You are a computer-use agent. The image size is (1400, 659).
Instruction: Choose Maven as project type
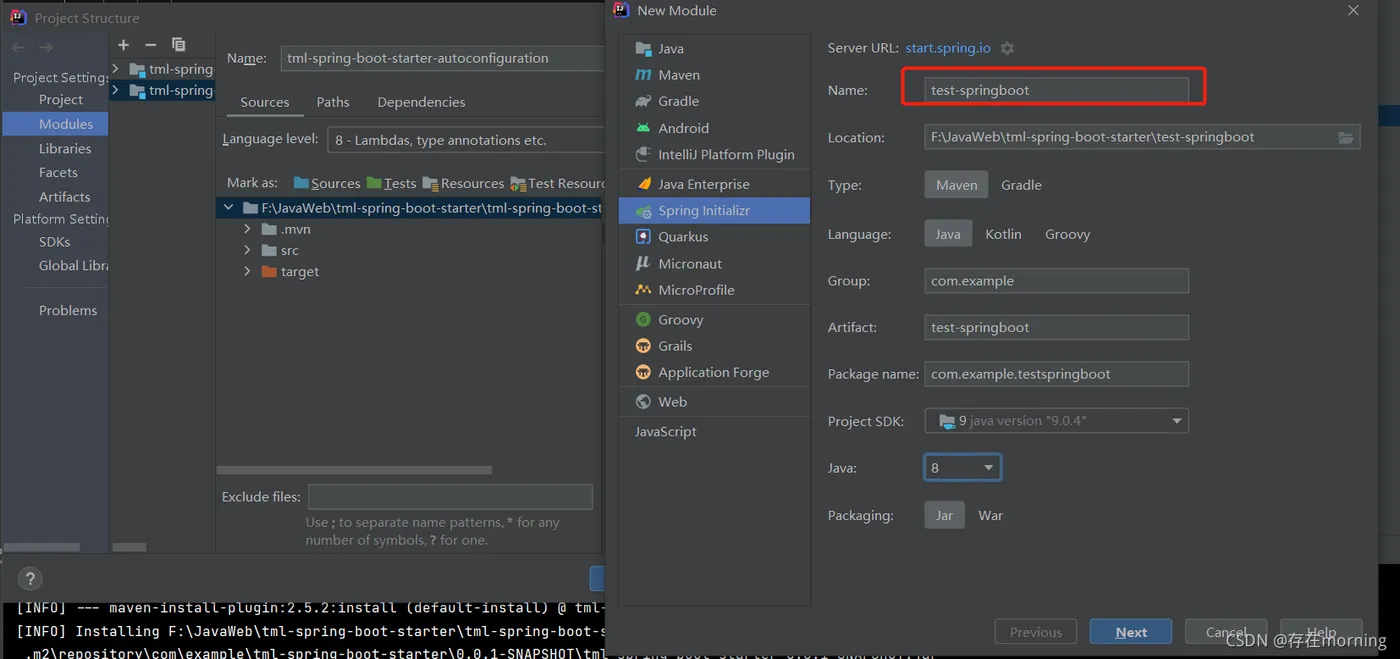click(956, 185)
